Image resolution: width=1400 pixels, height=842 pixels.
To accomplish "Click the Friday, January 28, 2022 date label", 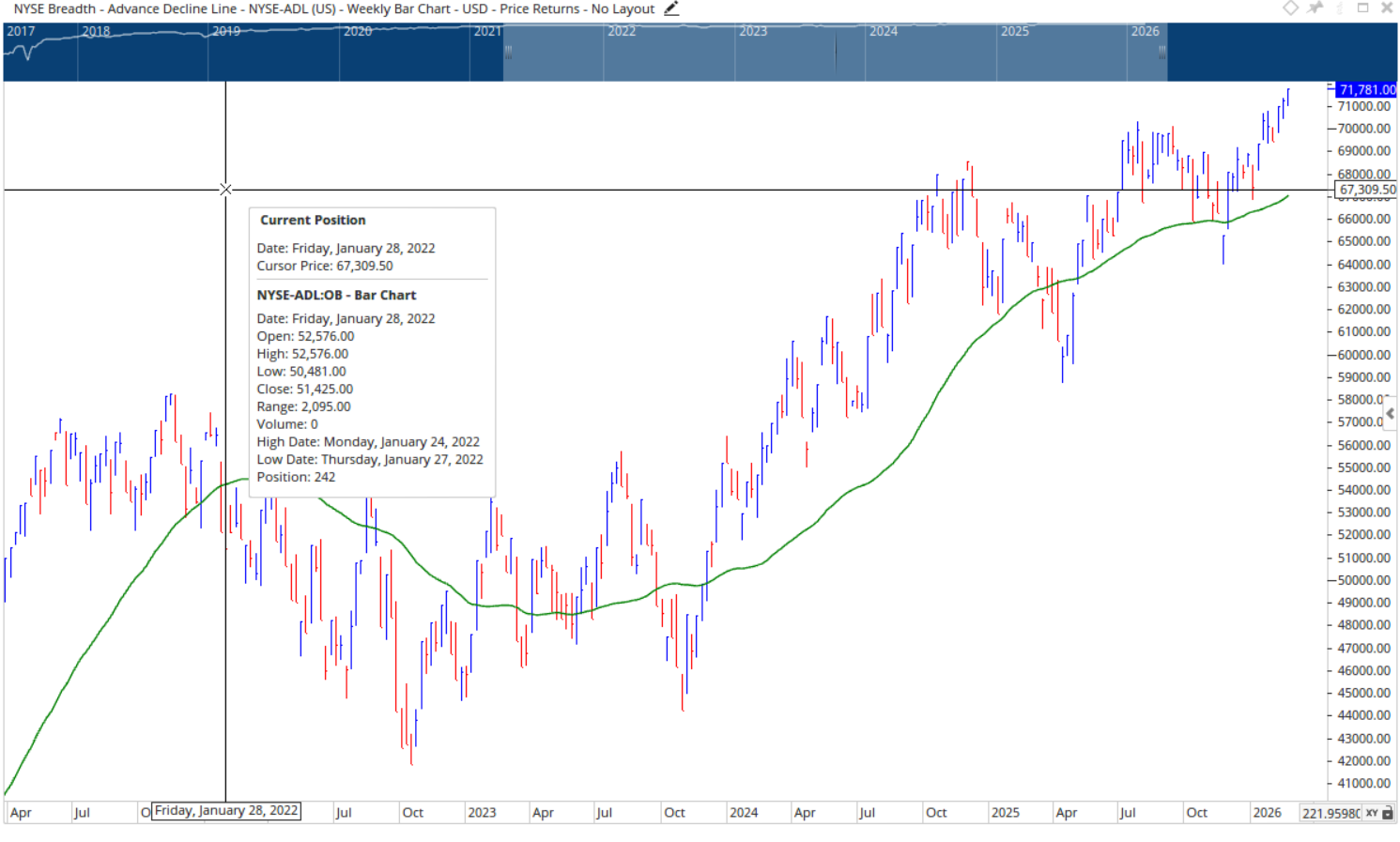I will click(x=226, y=811).
